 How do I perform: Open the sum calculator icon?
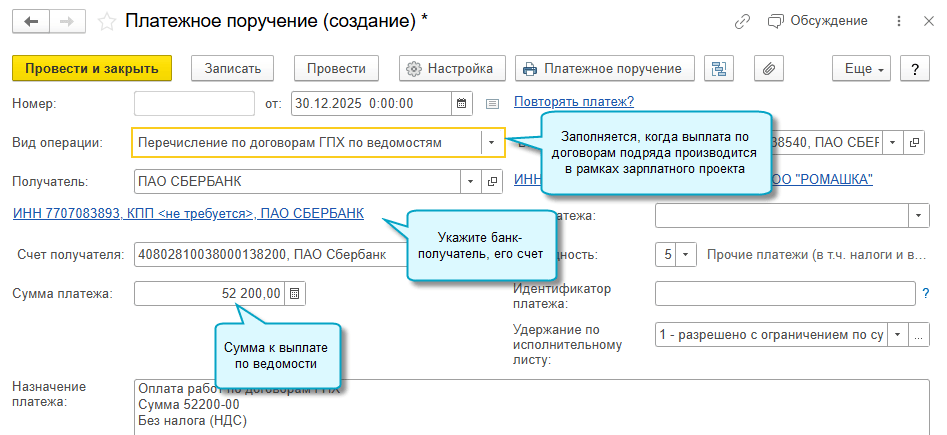pos(296,293)
